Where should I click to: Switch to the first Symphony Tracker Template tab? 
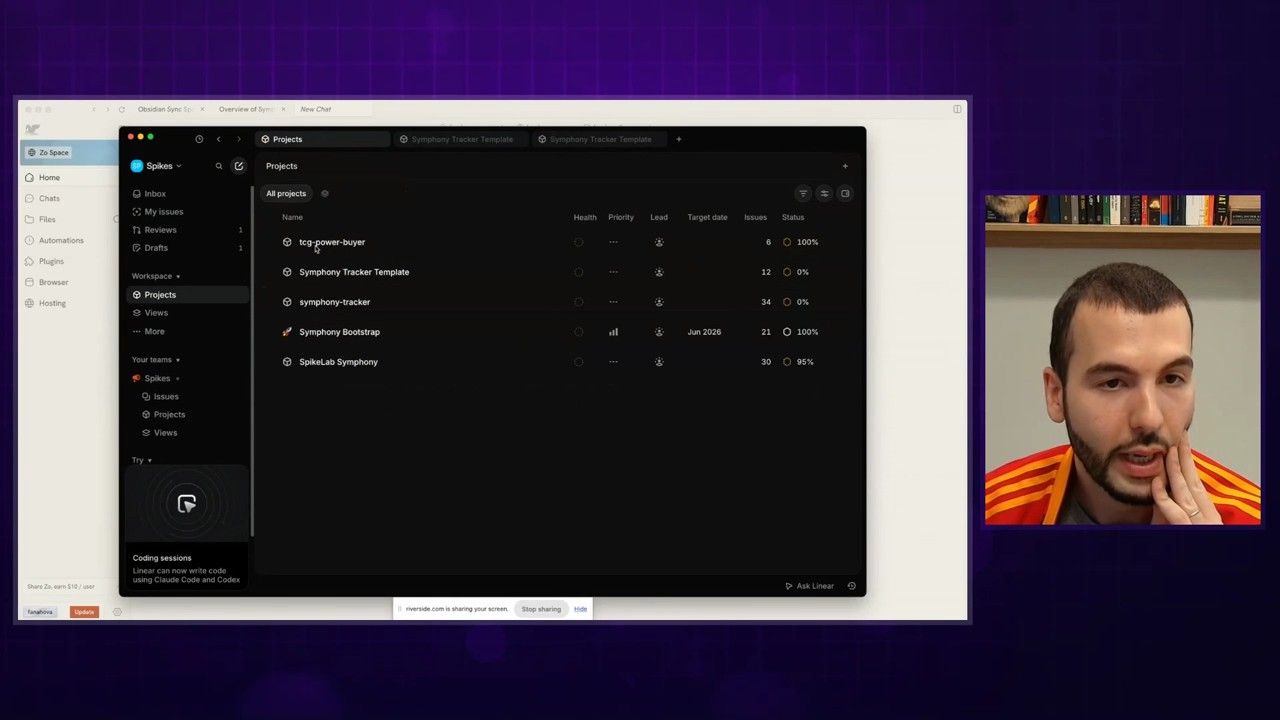coord(460,139)
